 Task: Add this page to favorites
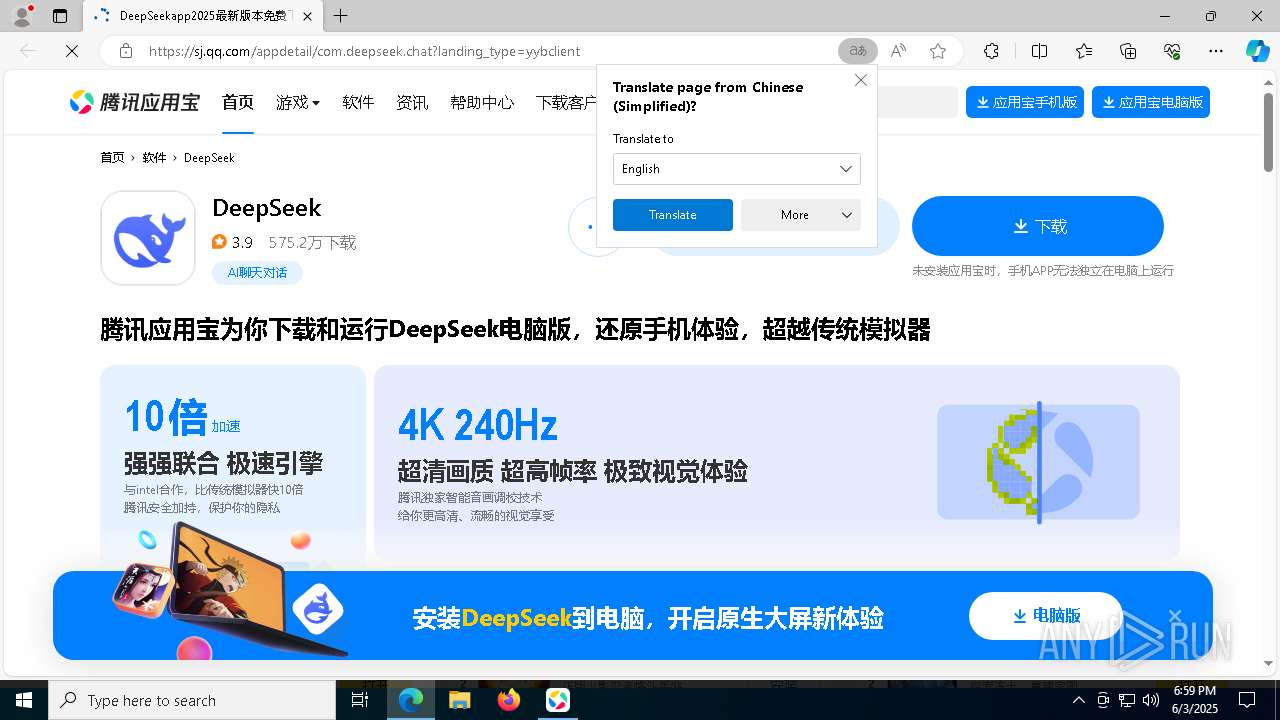[x=938, y=51]
